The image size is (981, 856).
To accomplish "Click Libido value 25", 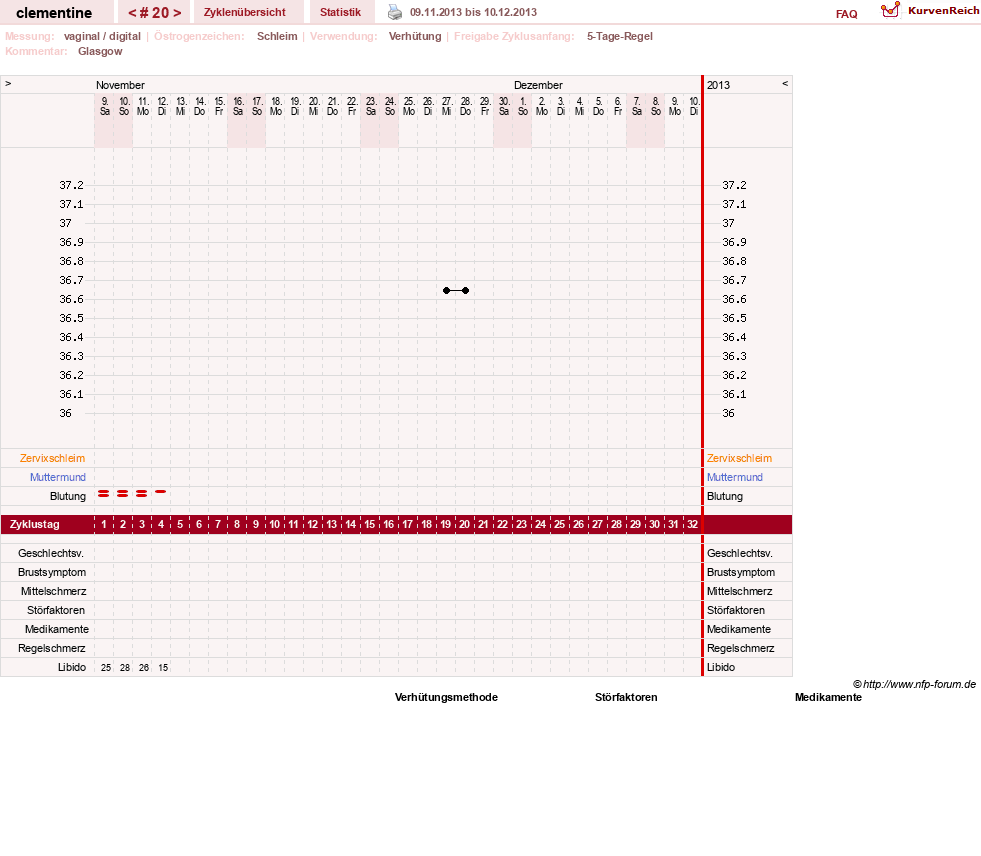I will point(106,668).
